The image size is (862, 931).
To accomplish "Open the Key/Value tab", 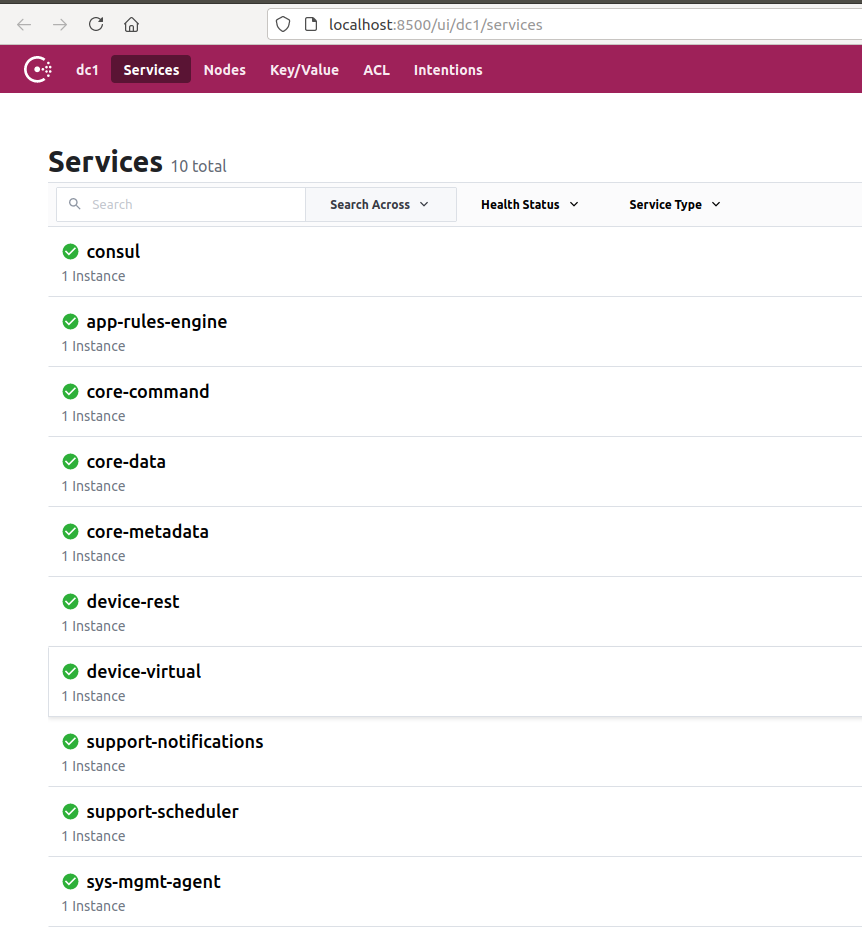I will pos(305,69).
